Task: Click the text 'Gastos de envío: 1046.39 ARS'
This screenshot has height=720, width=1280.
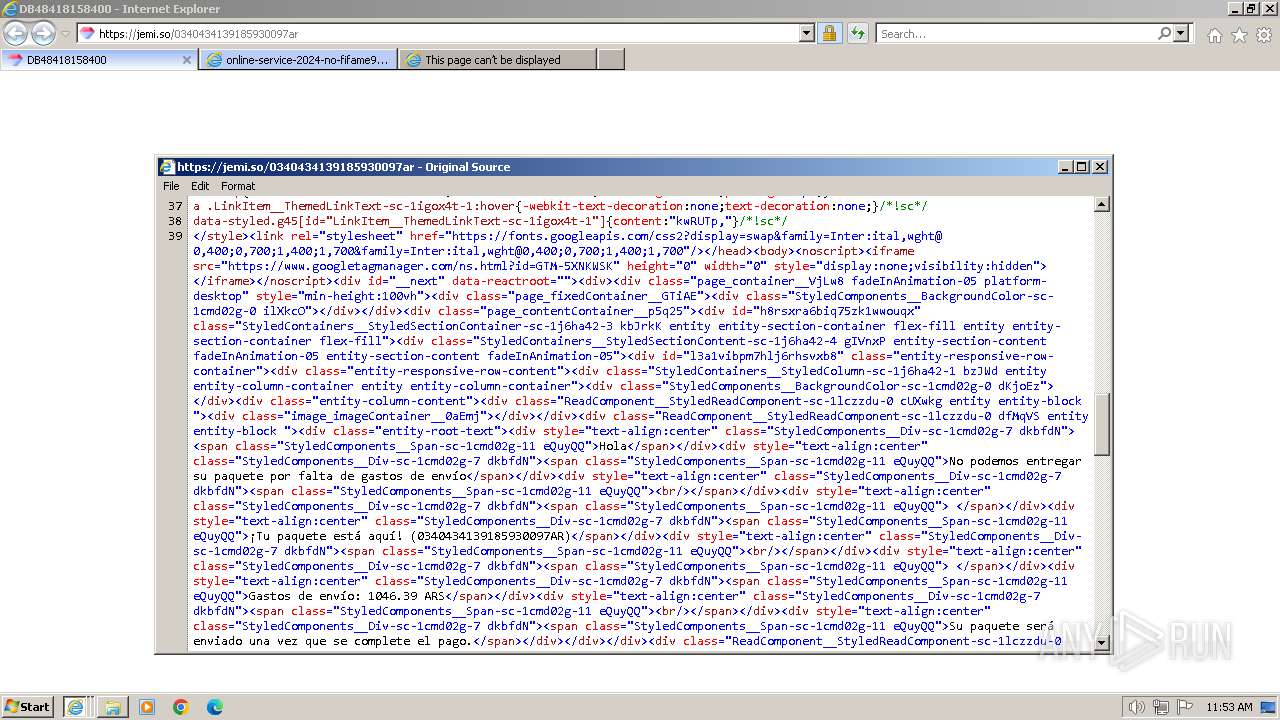Action: tap(346, 596)
